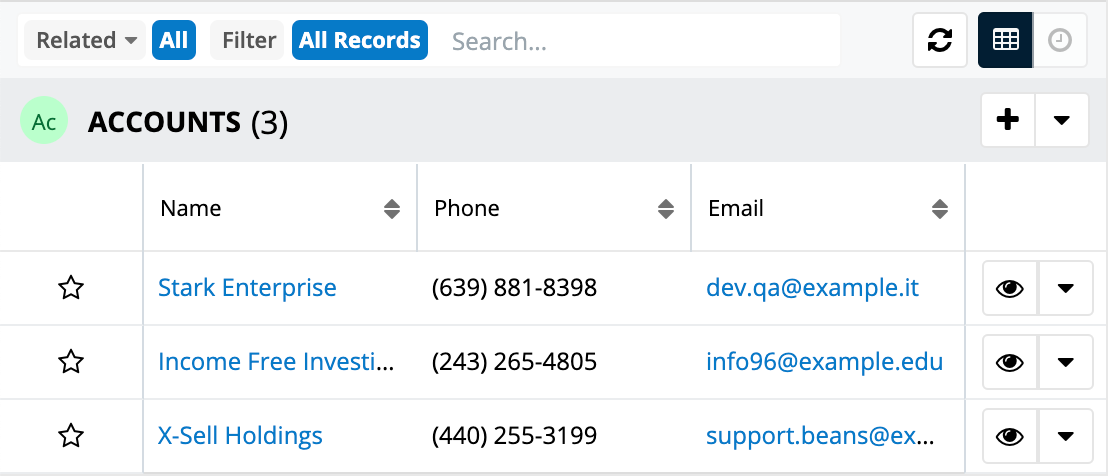1108x476 pixels.
Task: Star the X-Sell Holdings account
Action: click(x=71, y=436)
